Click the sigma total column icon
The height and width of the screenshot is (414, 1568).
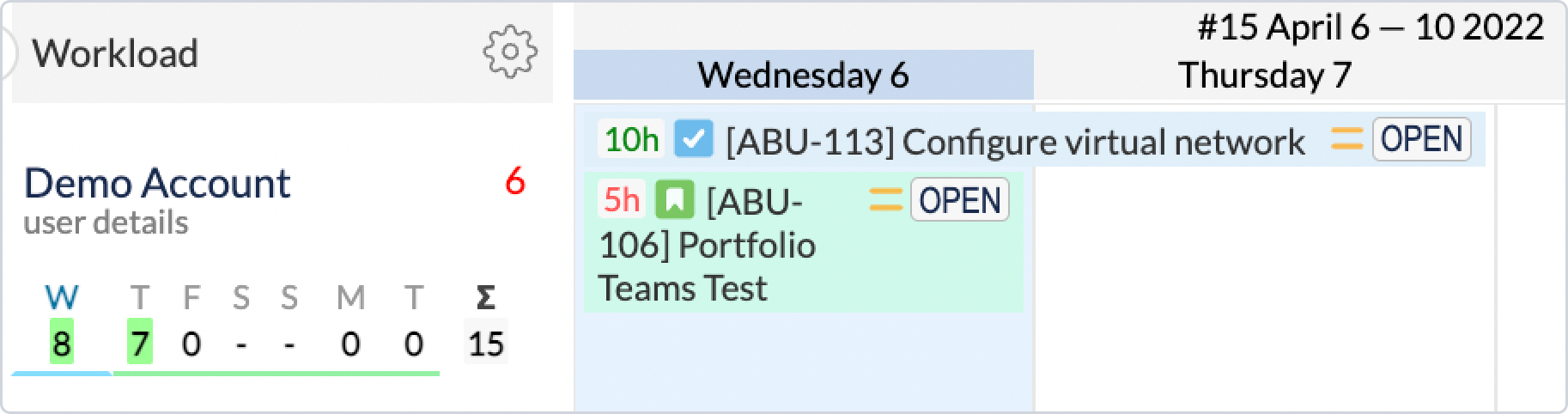tap(485, 298)
